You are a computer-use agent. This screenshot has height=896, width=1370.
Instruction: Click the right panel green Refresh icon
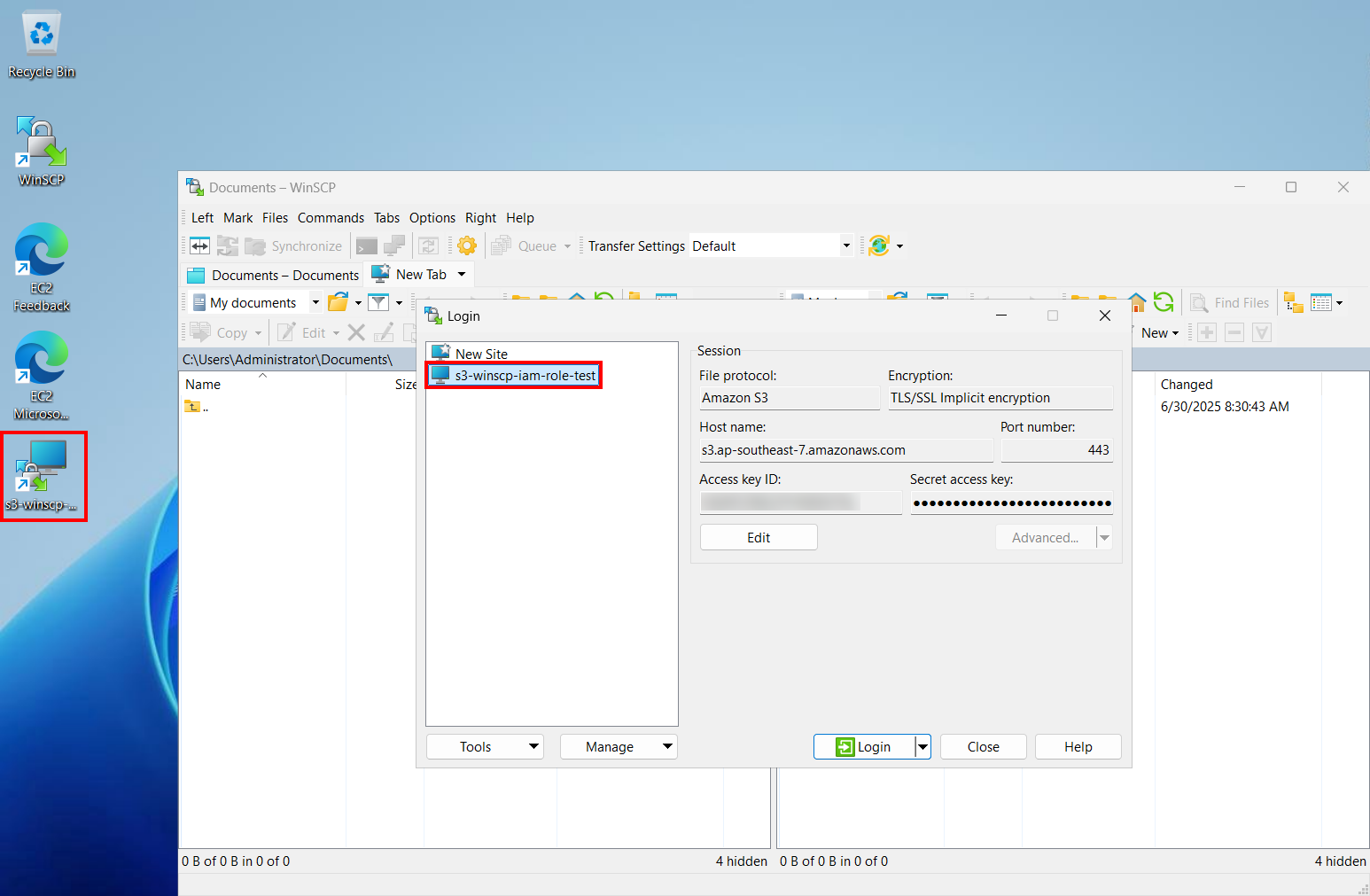click(x=1164, y=302)
